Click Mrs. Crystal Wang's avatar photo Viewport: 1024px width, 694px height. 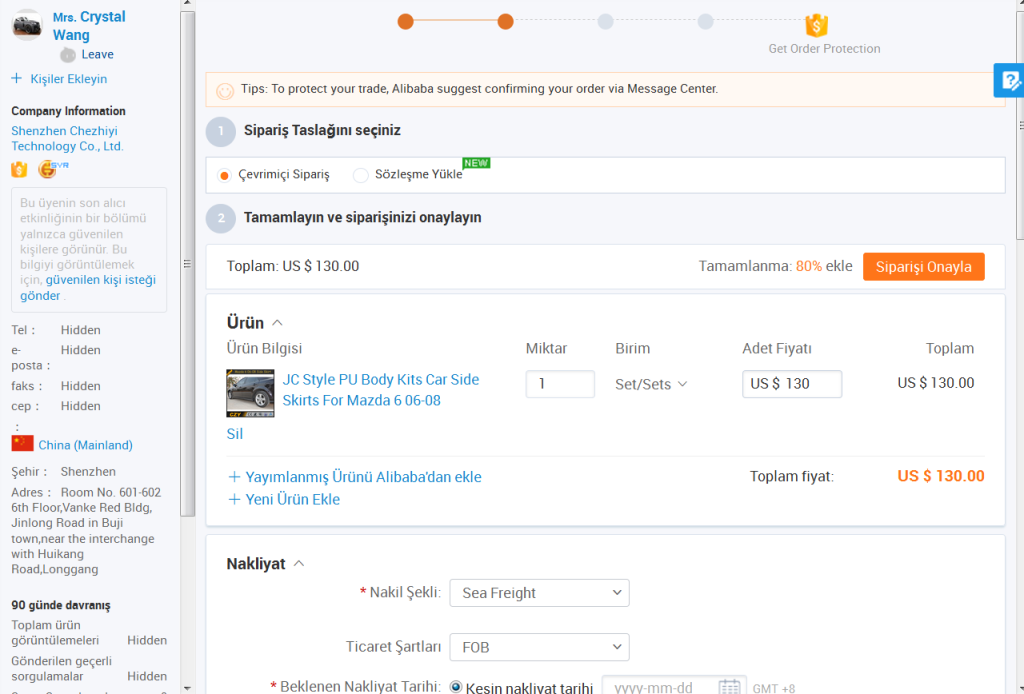pyautogui.click(x=27, y=25)
